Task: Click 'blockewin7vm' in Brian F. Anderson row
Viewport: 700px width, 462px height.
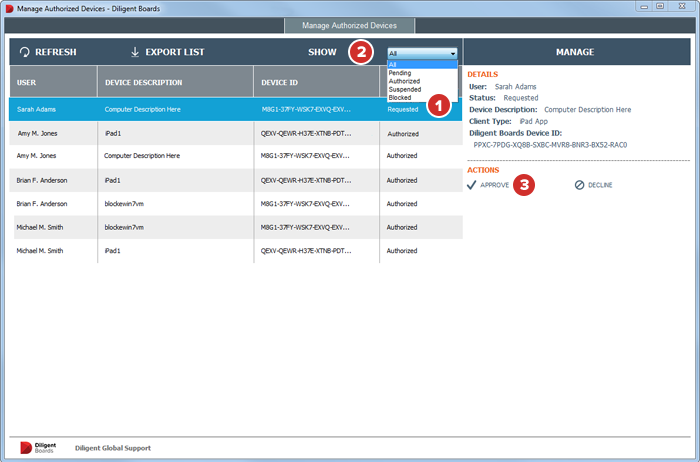Action: (x=124, y=204)
